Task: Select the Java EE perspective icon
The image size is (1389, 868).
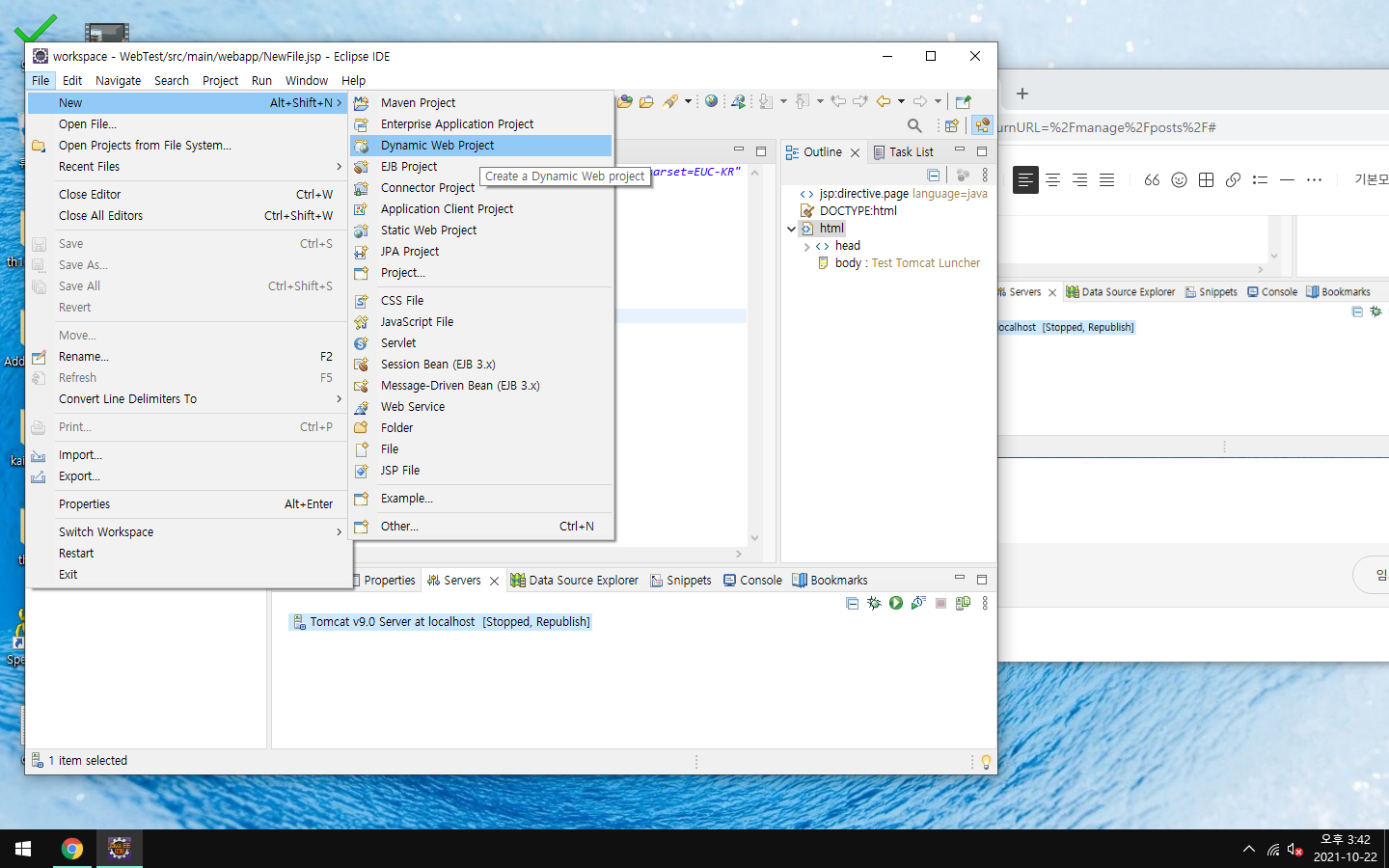Action: [x=982, y=125]
